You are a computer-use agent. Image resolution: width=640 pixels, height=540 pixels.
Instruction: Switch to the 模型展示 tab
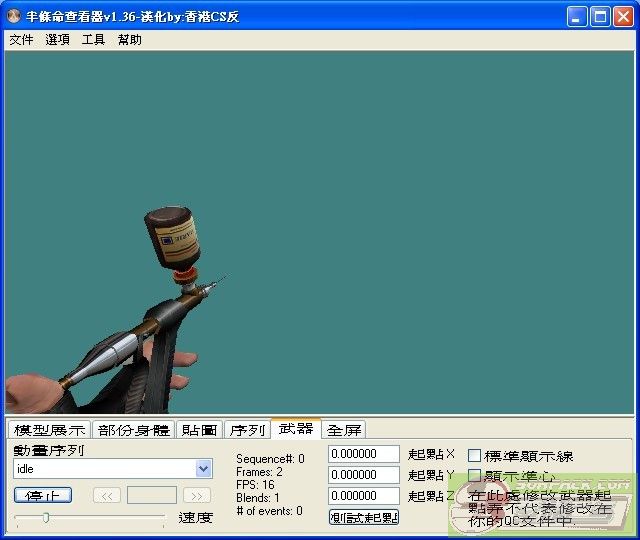[x=49, y=430]
